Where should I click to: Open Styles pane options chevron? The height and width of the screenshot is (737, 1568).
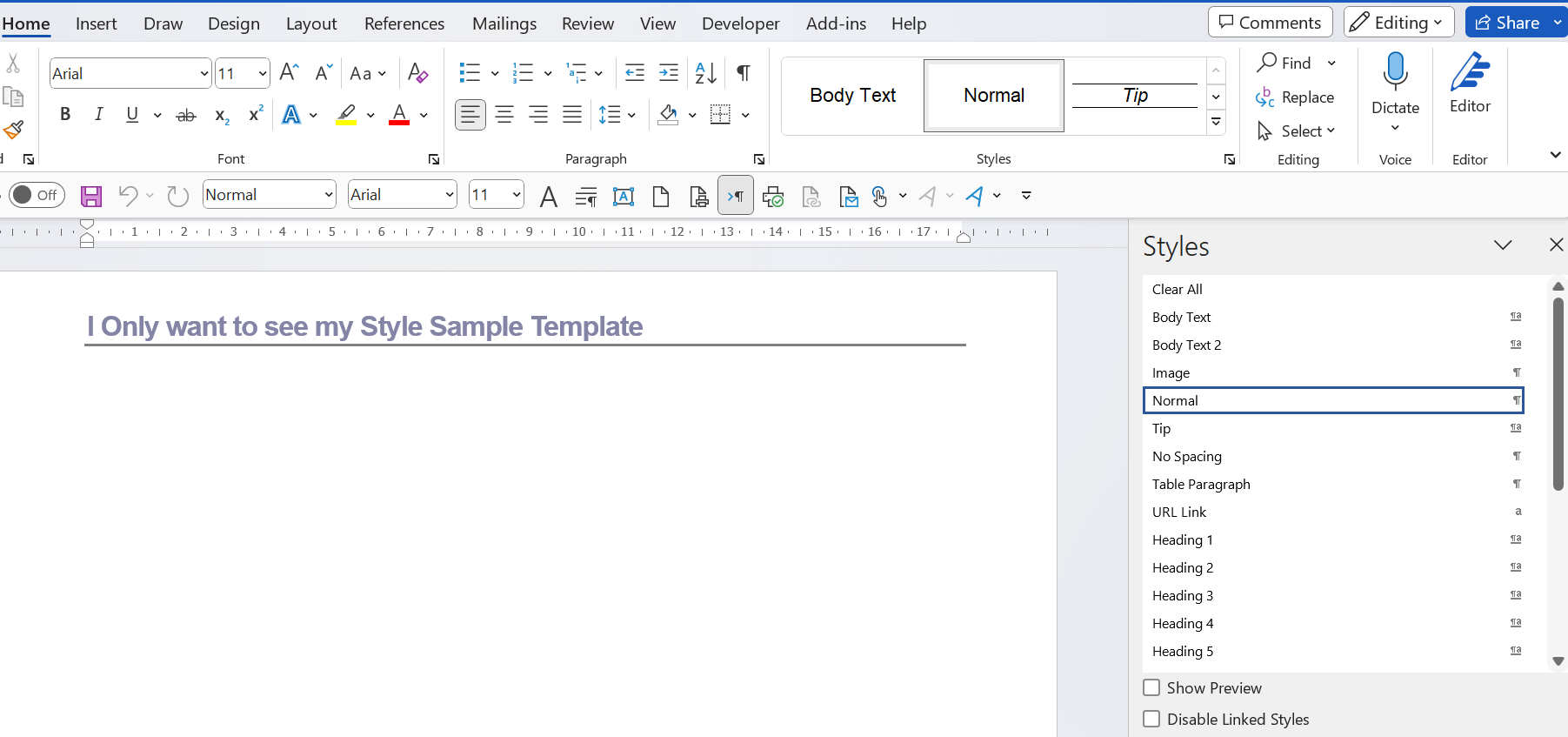[x=1503, y=245]
